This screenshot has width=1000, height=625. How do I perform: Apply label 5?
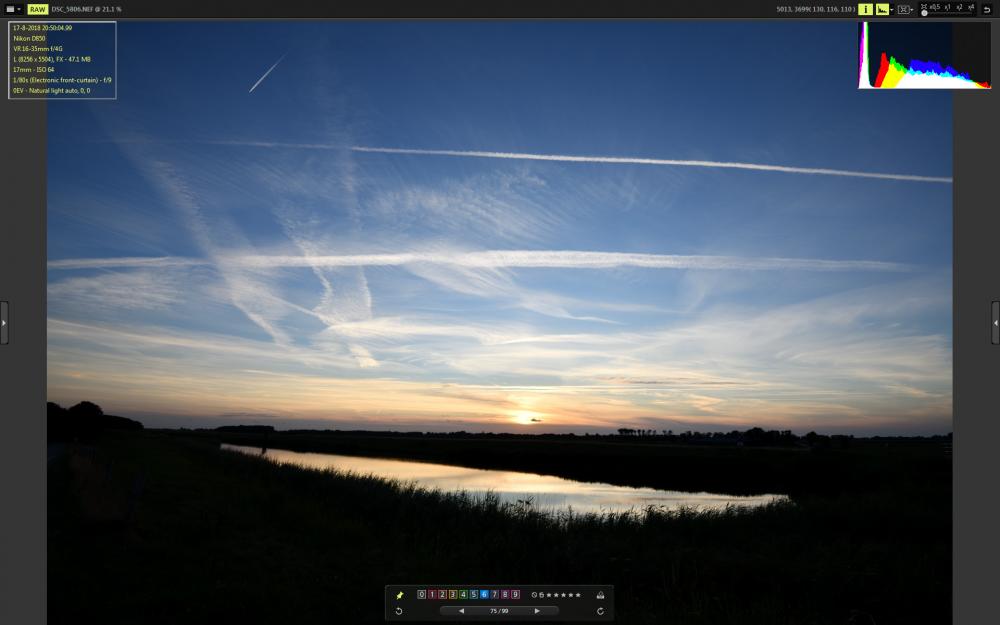click(x=474, y=594)
